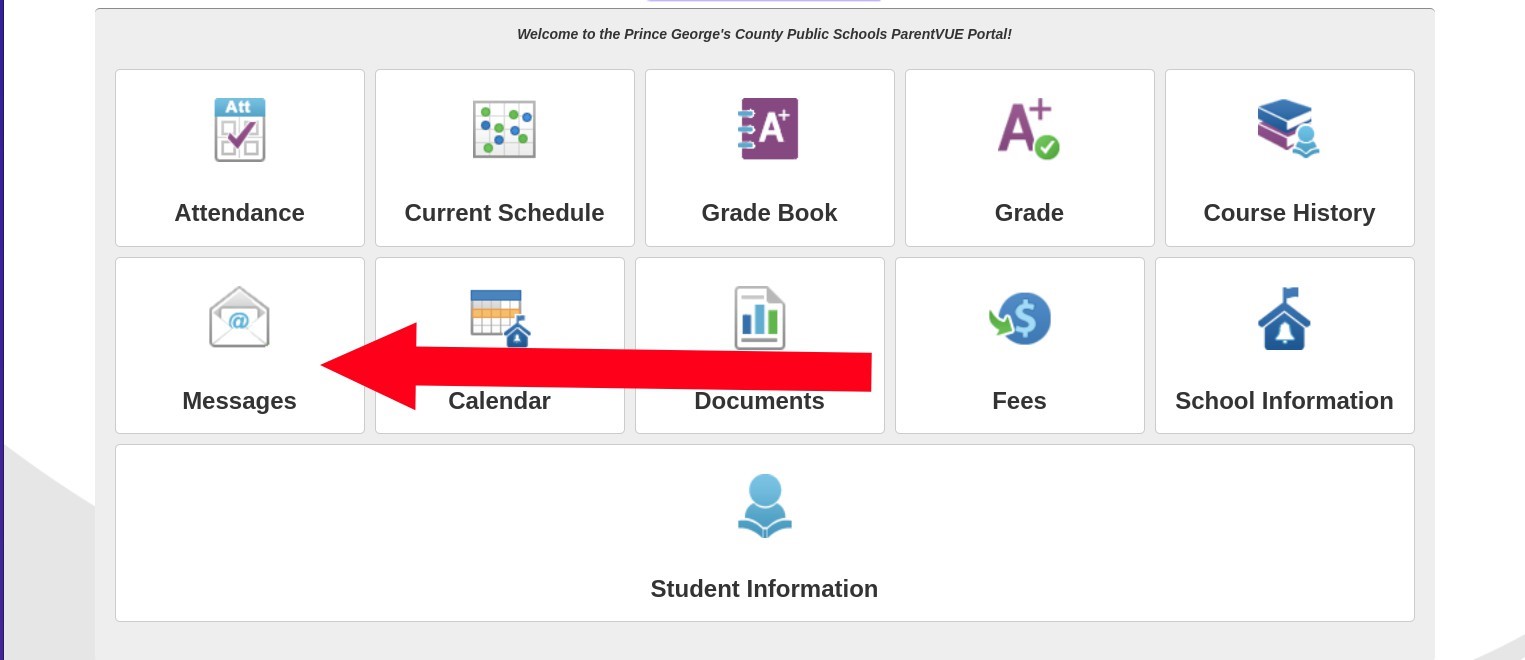The image size is (1525, 660).
Task: Select the School Information label
Action: click(x=1284, y=401)
